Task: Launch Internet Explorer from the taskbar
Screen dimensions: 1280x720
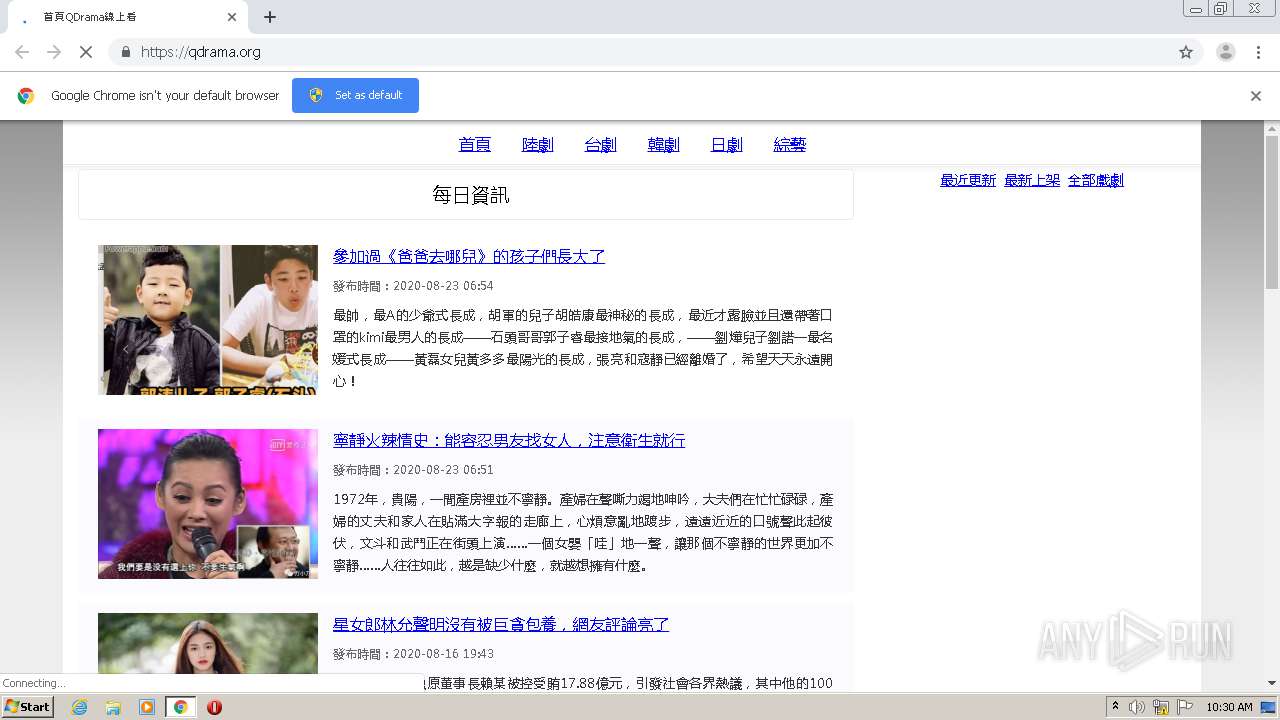Action: pos(79,707)
